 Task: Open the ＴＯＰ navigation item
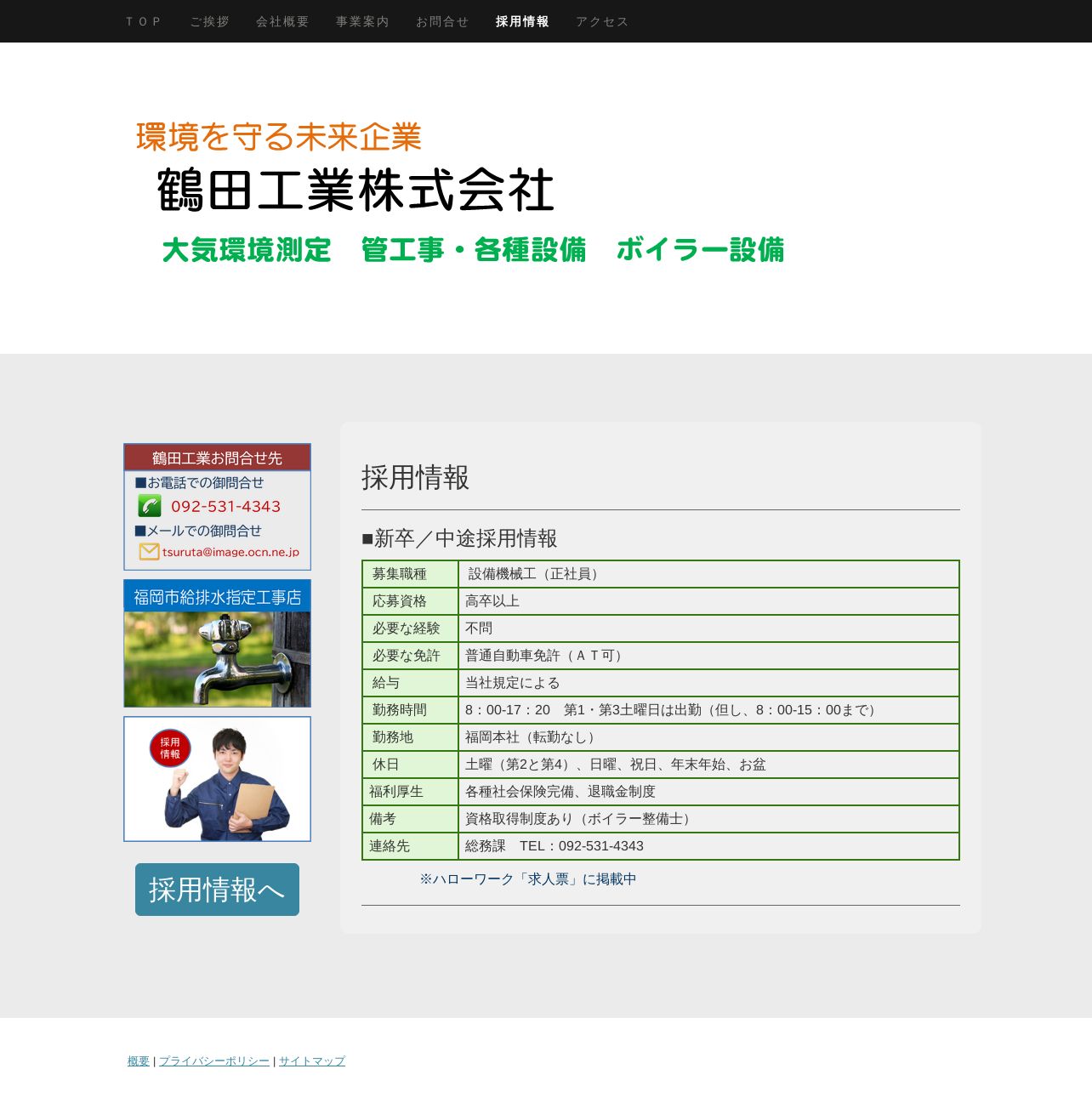pos(143,21)
